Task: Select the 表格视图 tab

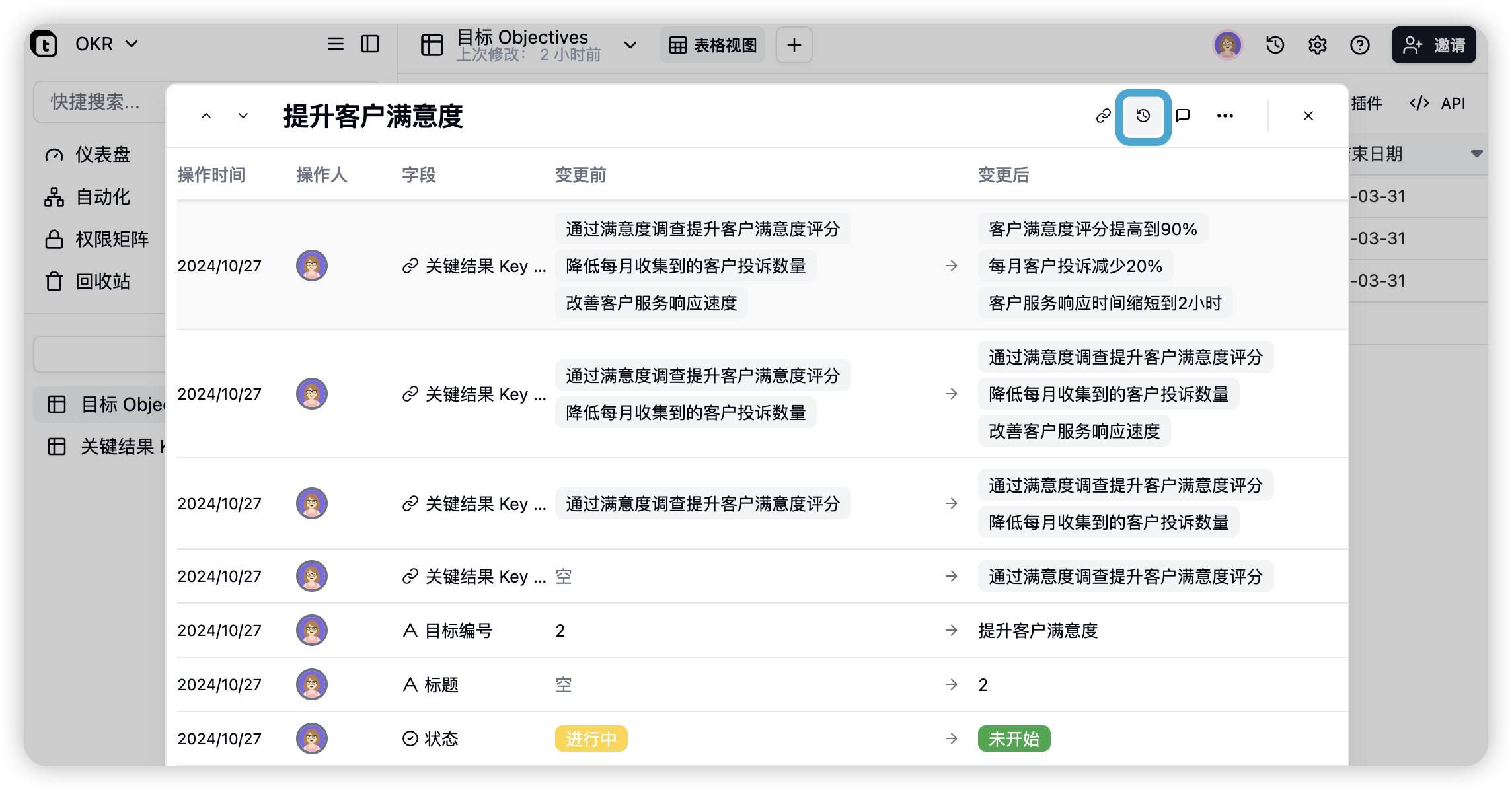Action: tap(712, 45)
